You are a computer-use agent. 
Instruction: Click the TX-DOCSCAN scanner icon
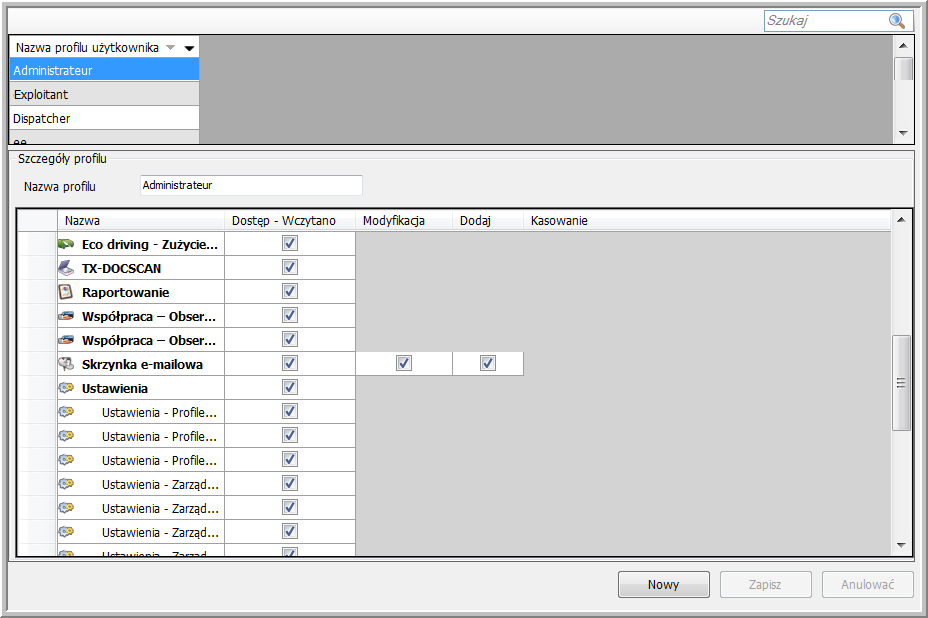click(x=67, y=268)
